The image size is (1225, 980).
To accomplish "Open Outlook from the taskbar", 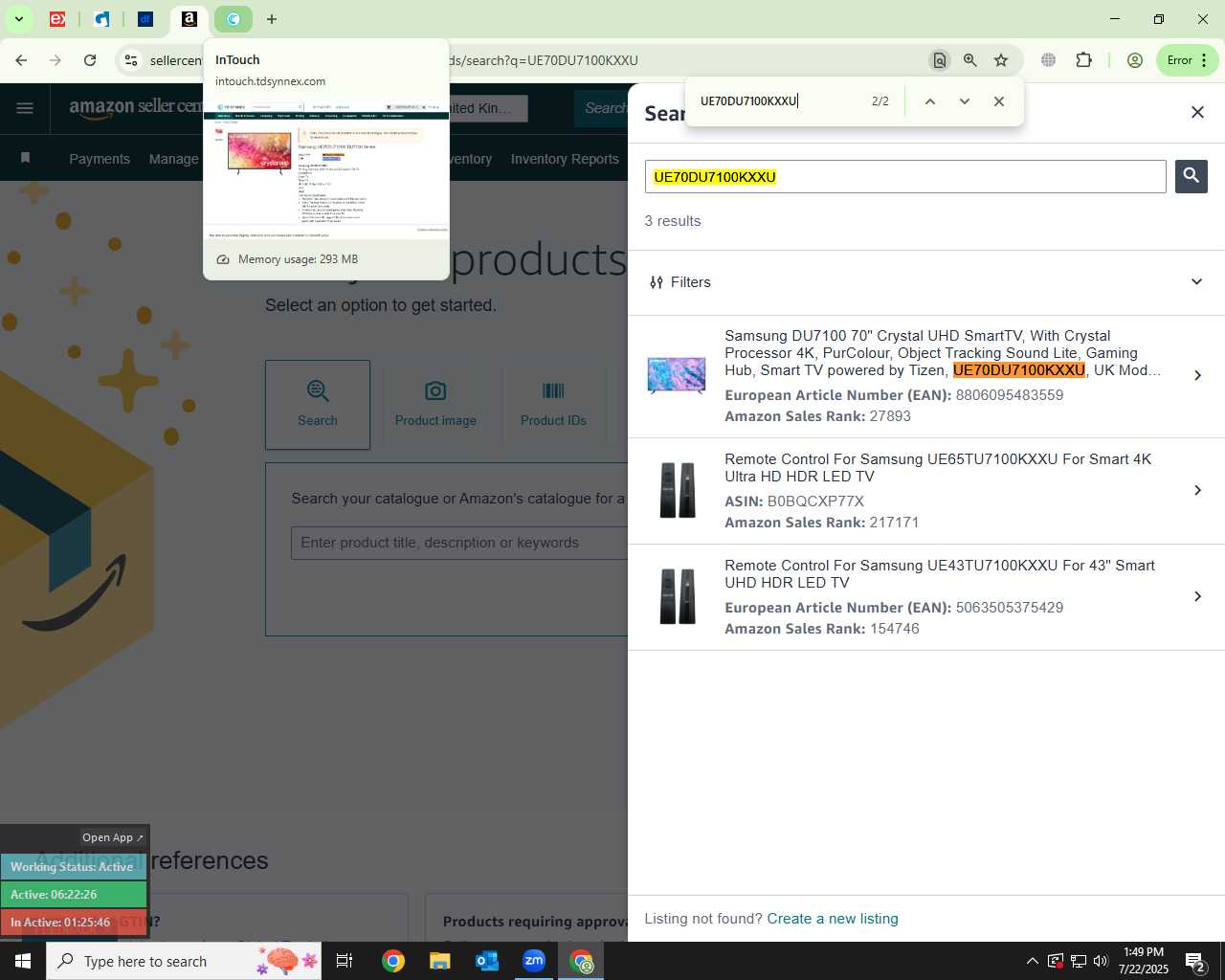I will [x=487, y=961].
